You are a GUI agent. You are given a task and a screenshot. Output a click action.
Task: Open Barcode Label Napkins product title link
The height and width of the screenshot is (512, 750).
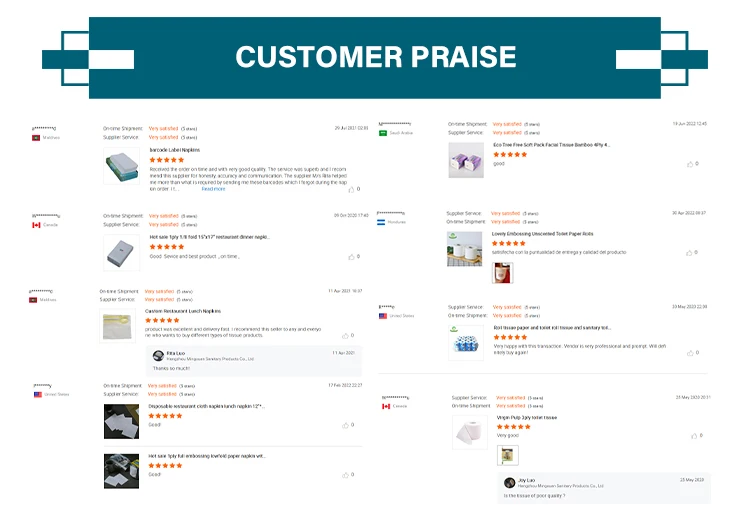point(174,150)
